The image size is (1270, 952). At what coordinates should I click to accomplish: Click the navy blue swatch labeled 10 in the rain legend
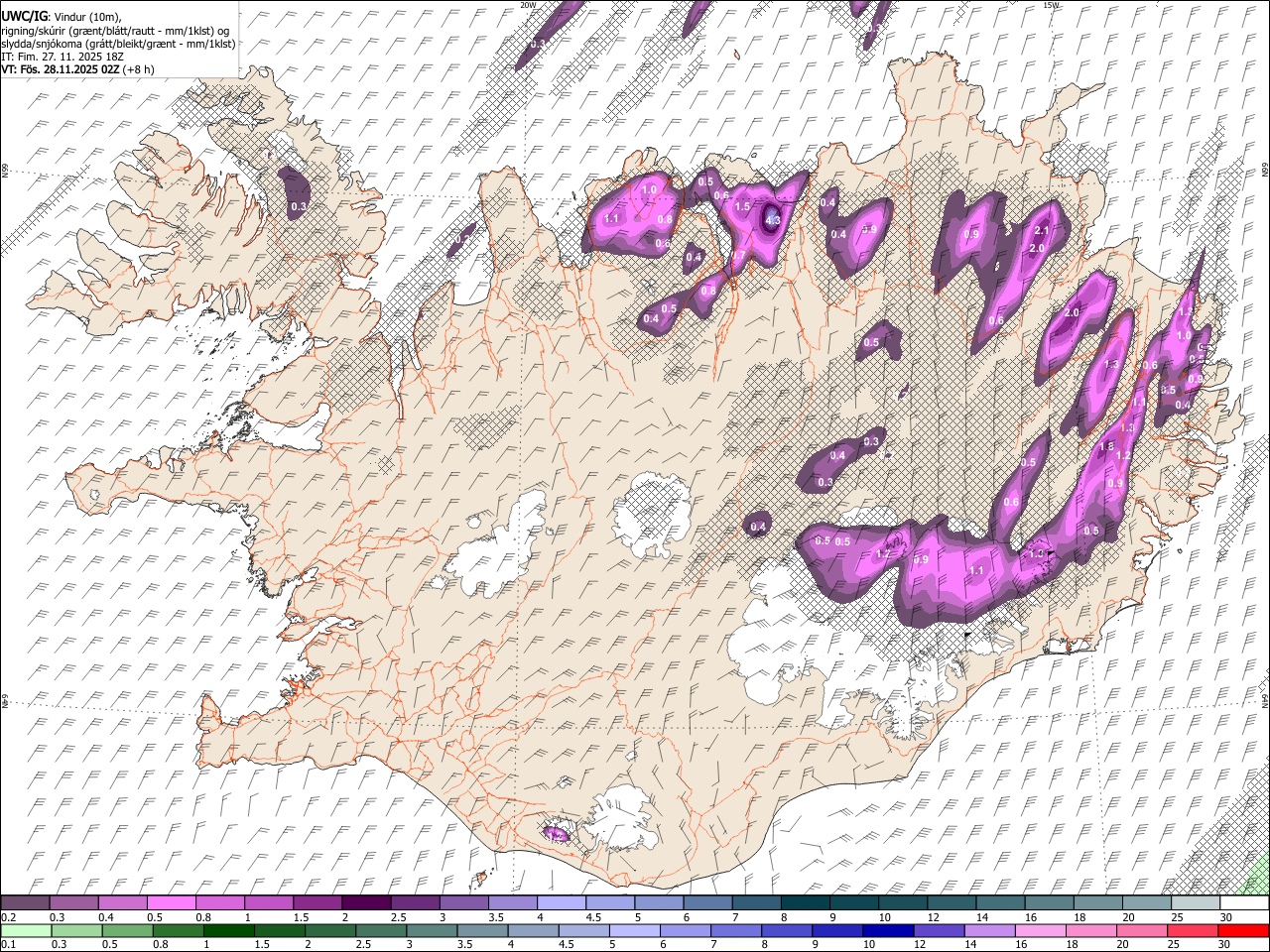click(886, 930)
